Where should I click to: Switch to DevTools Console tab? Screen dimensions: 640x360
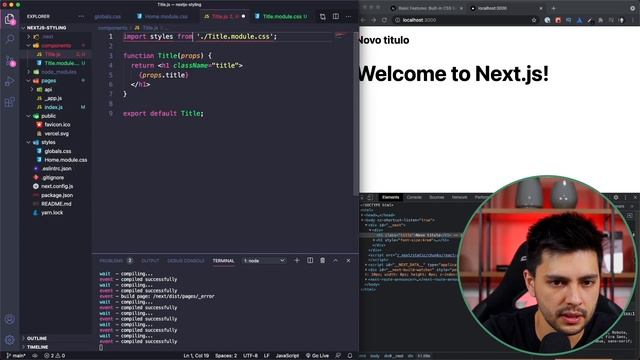[x=414, y=197]
